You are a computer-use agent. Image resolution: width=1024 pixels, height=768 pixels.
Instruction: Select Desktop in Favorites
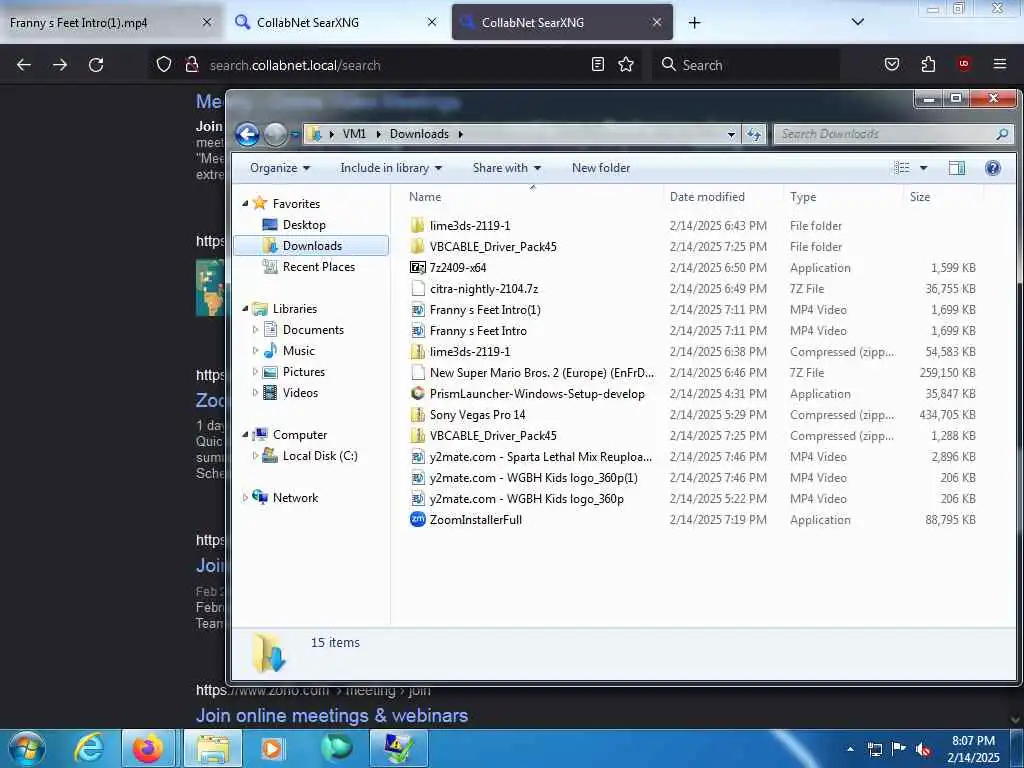point(304,225)
